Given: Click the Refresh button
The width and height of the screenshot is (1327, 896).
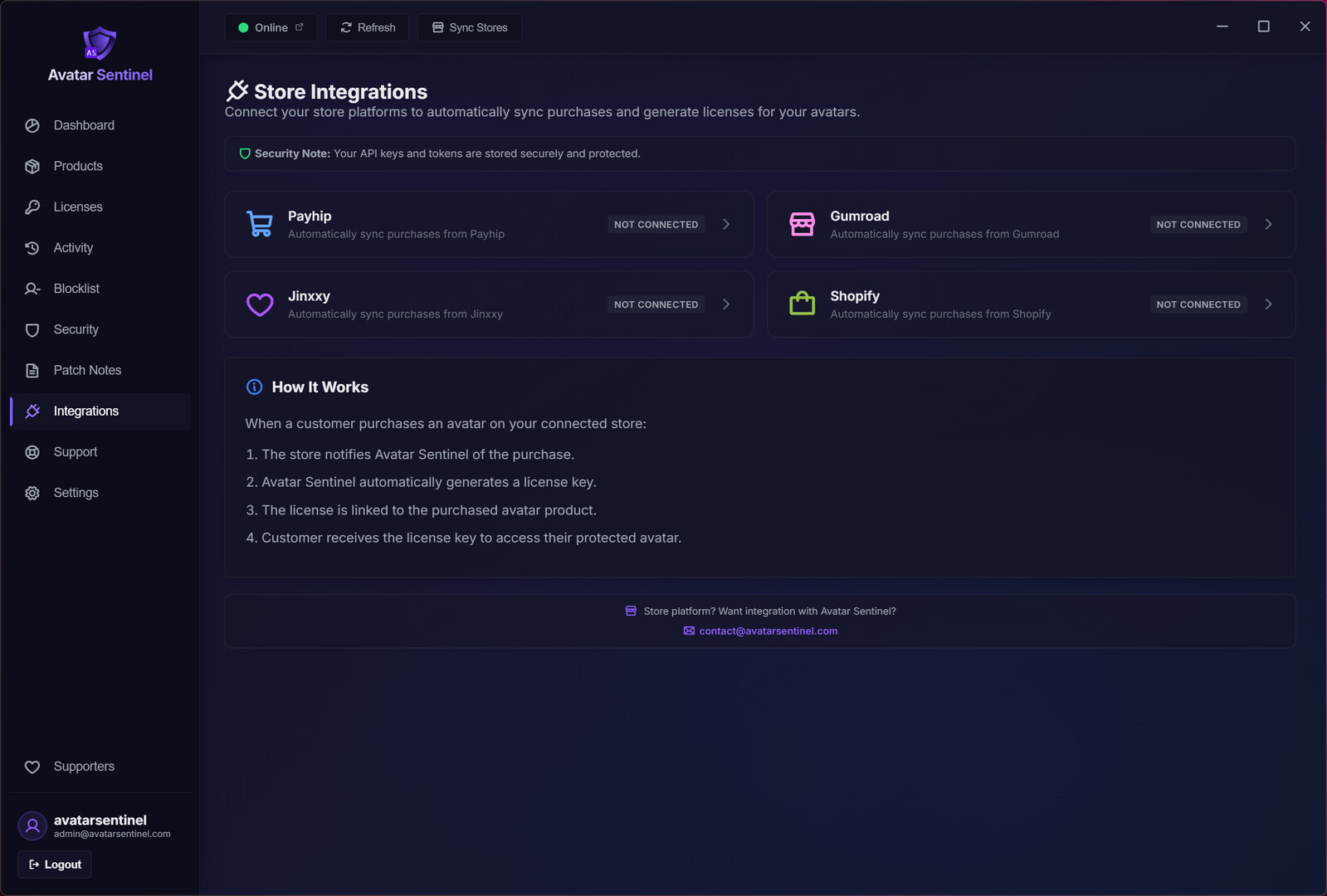Looking at the screenshot, I should [368, 27].
